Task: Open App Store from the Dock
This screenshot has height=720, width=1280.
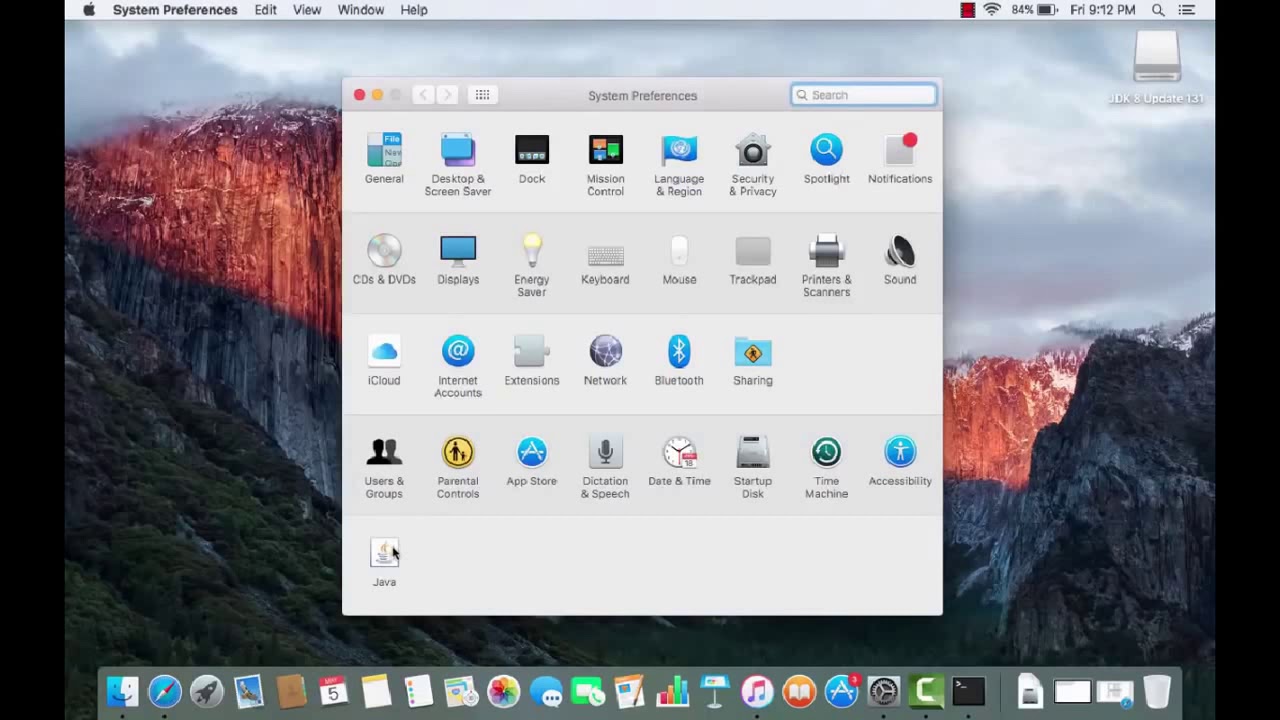Action: point(842,691)
